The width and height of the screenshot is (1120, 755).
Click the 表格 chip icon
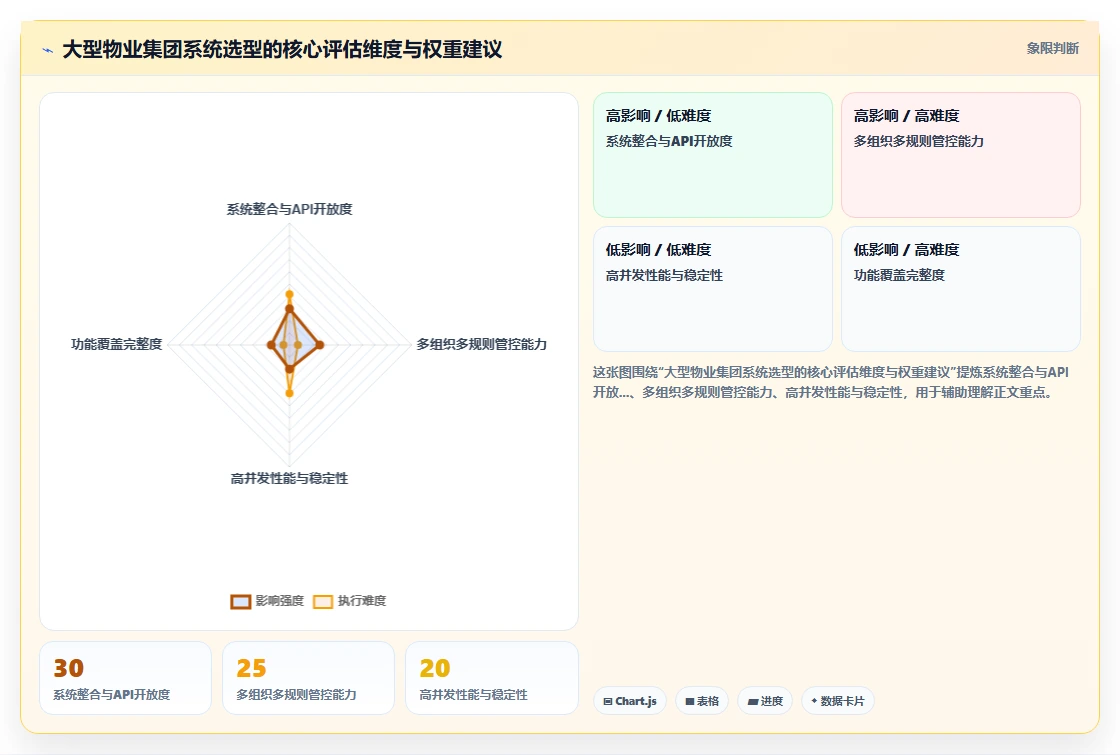click(690, 701)
